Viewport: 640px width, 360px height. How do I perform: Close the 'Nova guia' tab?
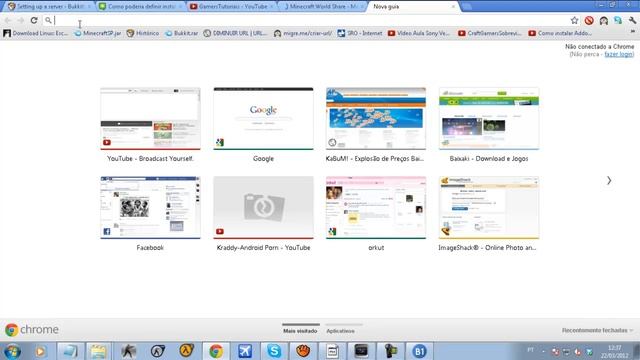click(x=453, y=7)
